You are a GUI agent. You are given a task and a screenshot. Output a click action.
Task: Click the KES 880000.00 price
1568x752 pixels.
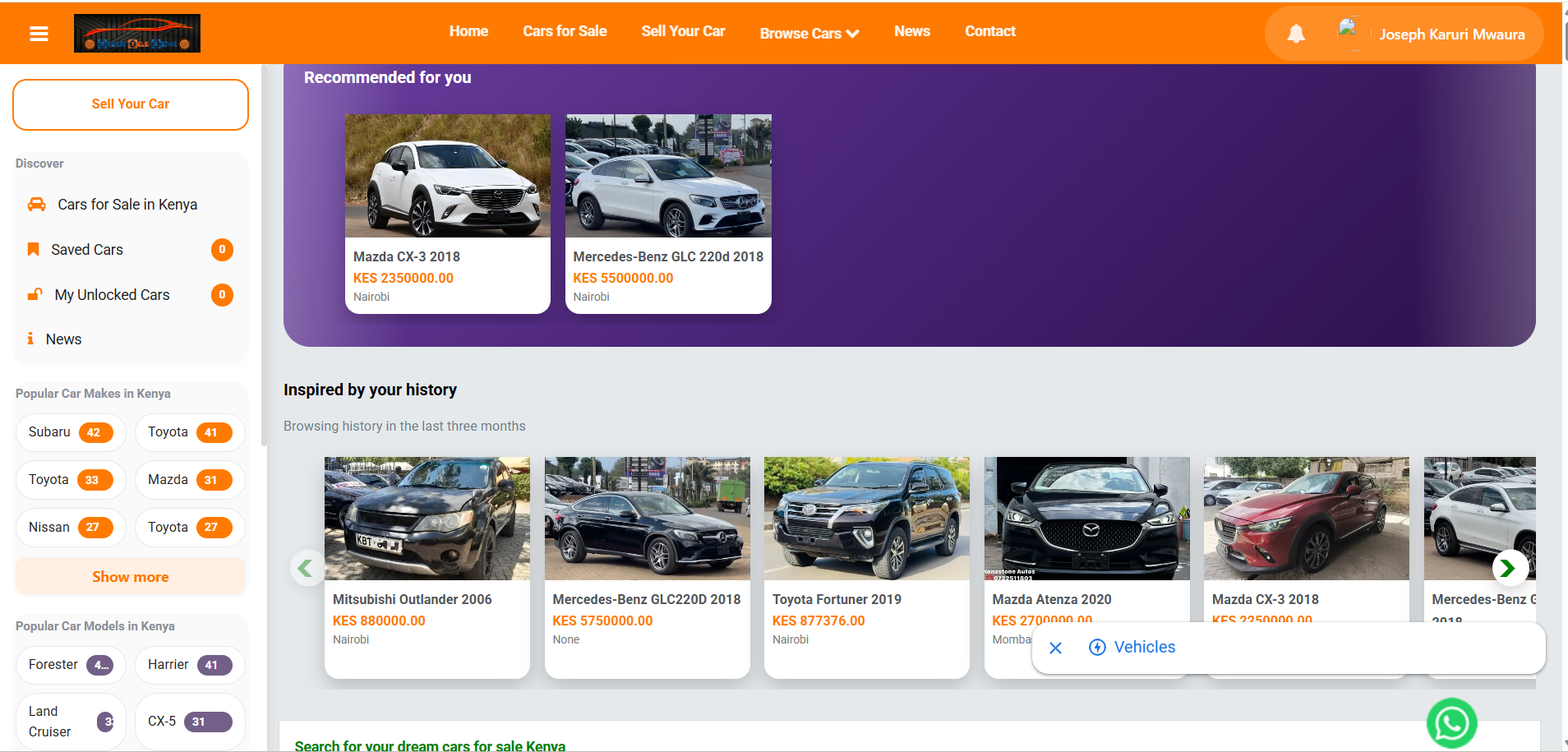(x=379, y=621)
